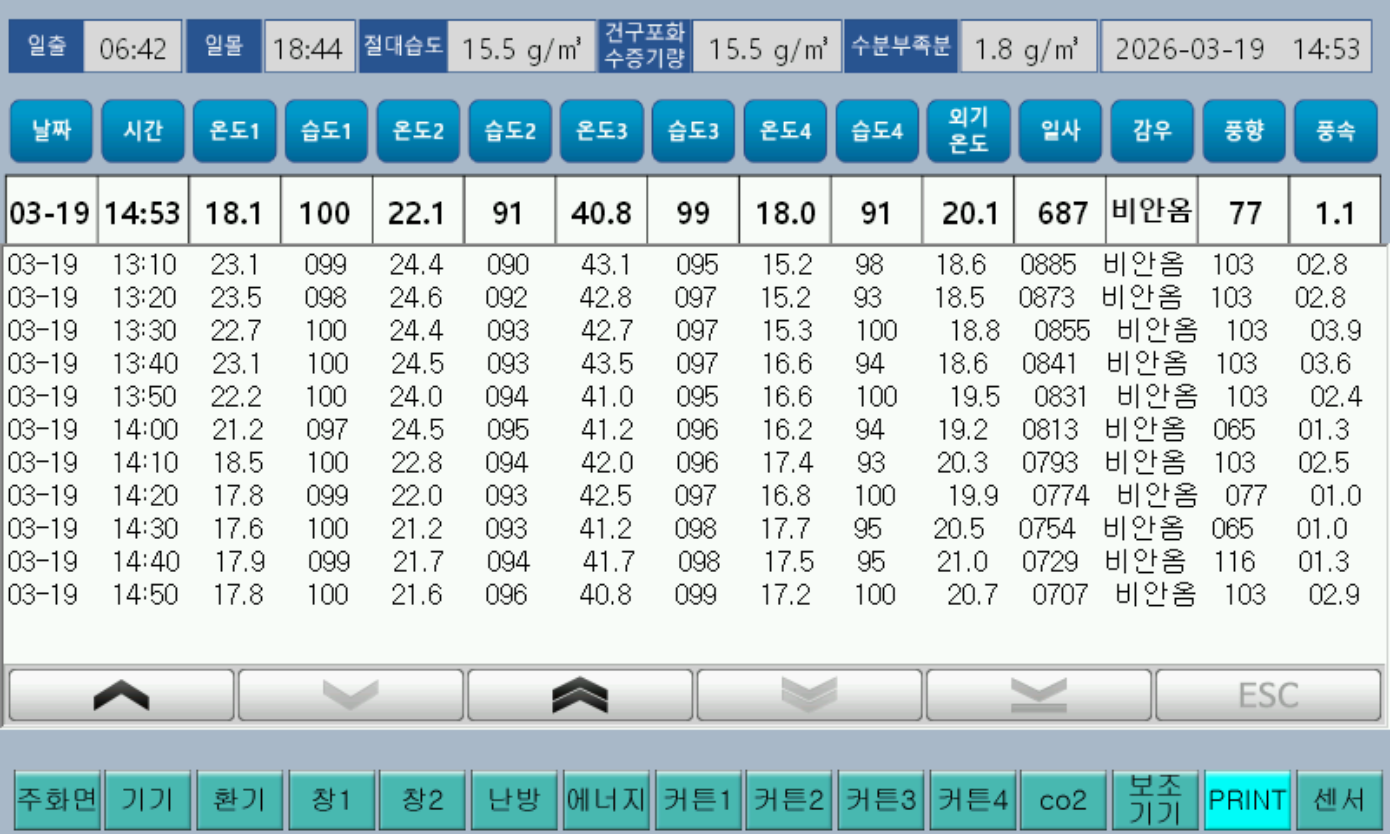Click the sunrise time field 06:42
Viewport: 1390px width, 834px height.
click(x=133, y=48)
